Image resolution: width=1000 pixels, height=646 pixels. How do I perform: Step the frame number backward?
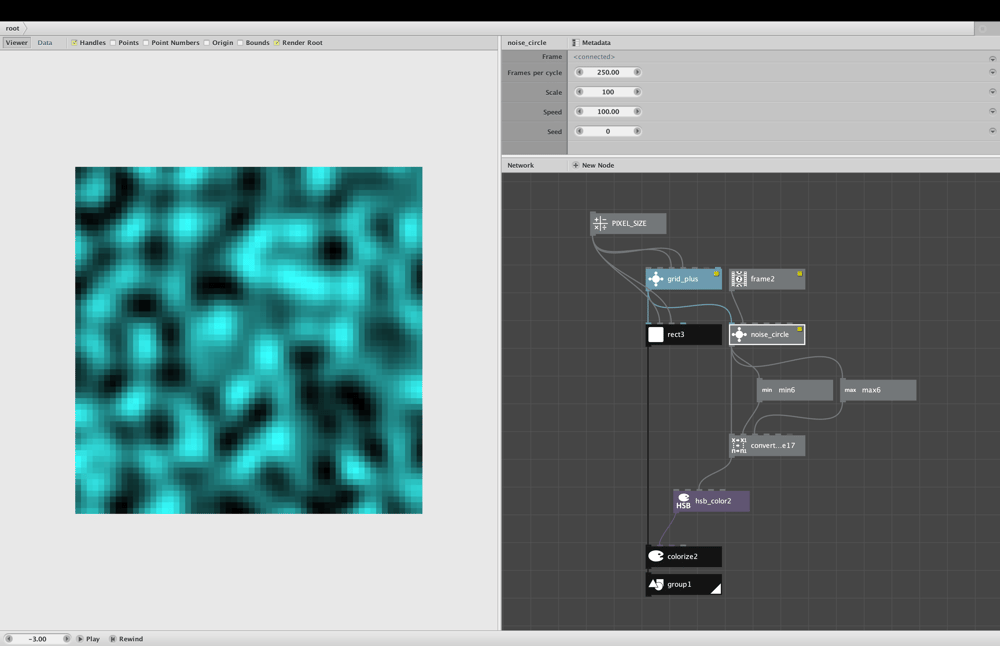9,638
